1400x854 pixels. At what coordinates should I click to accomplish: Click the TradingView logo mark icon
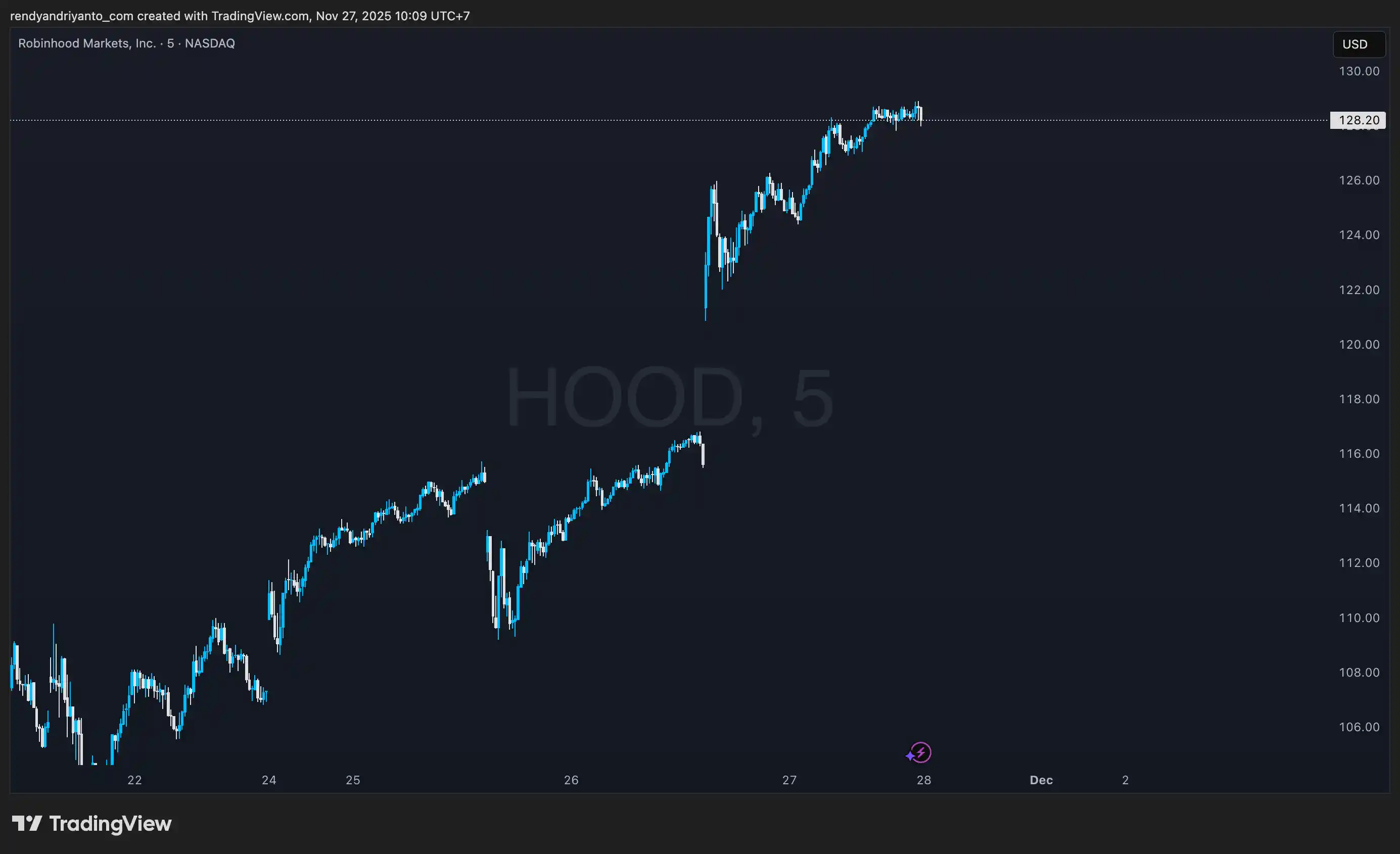27,823
